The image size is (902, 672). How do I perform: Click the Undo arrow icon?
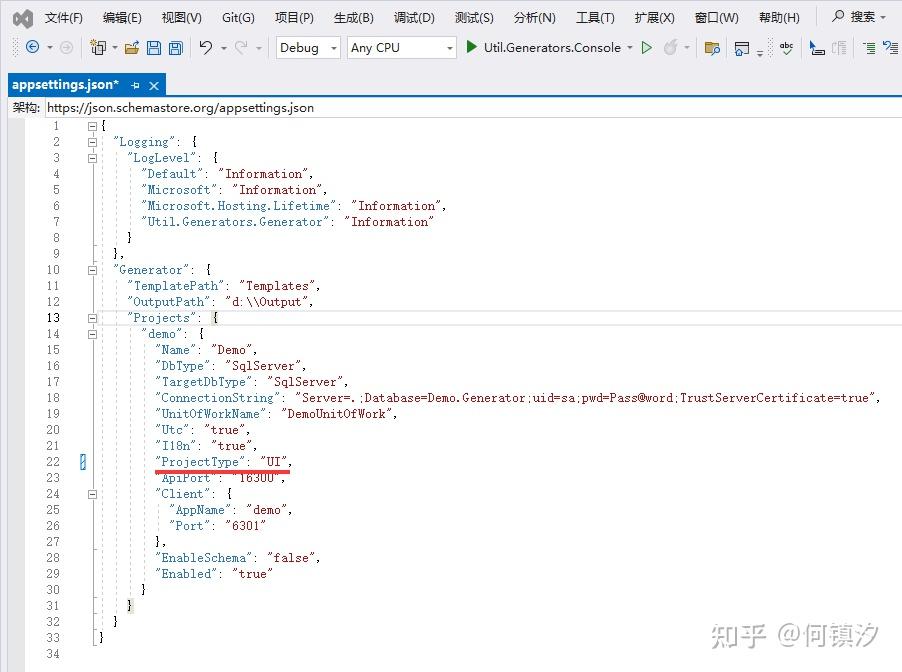[205, 47]
